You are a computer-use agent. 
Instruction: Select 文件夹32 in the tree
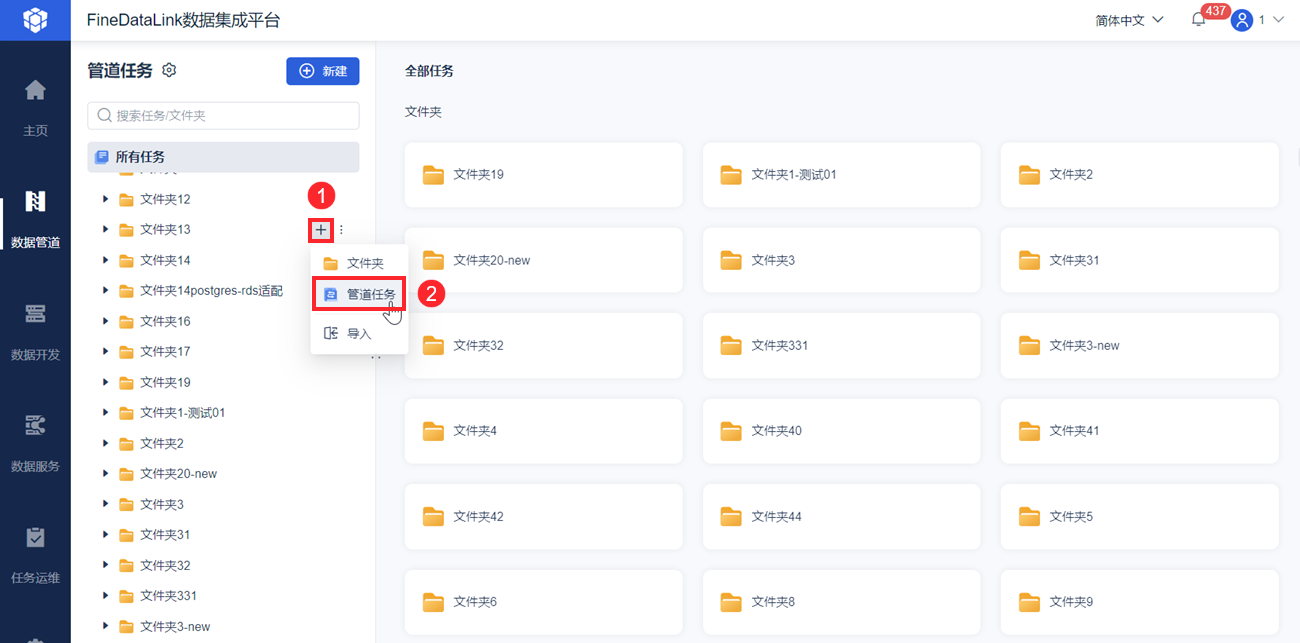click(165, 565)
